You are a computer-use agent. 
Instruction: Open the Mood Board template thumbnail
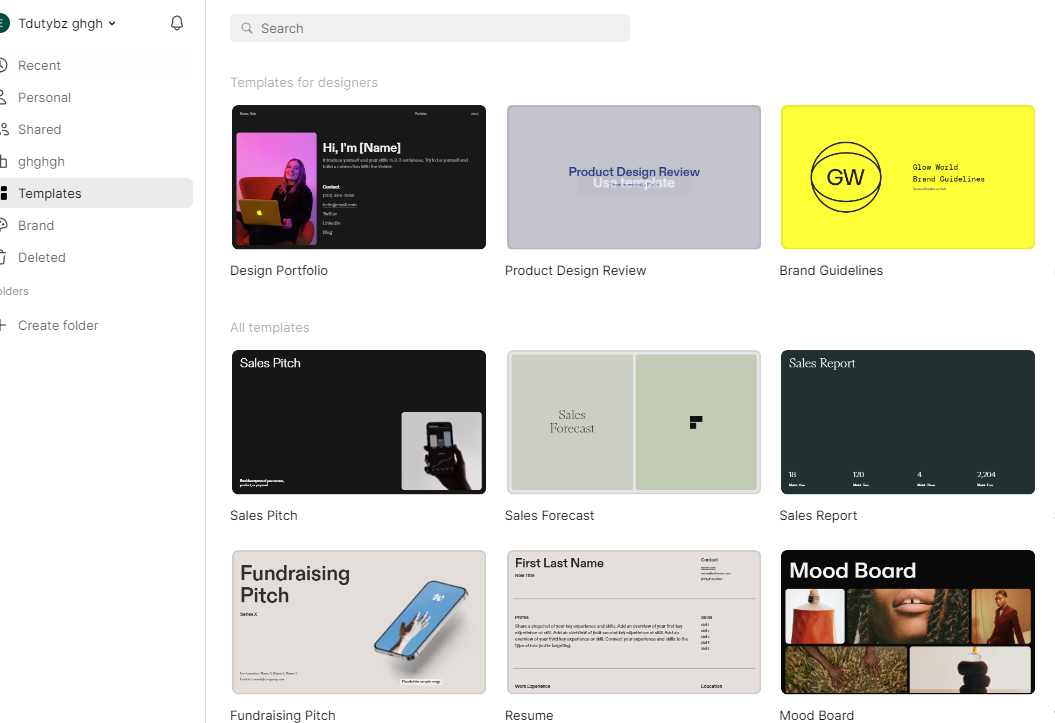pos(907,621)
